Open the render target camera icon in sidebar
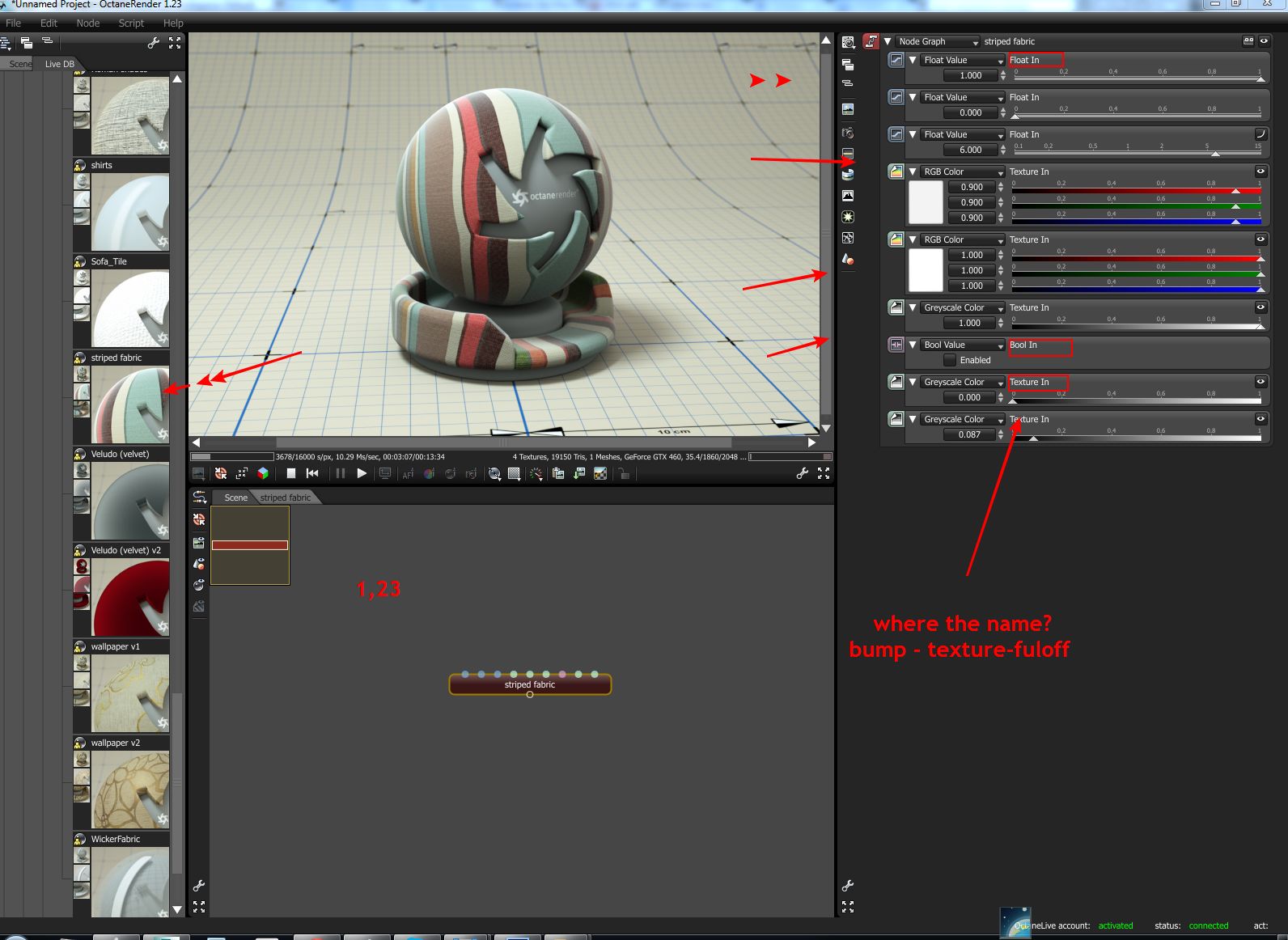 tap(848, 42)
